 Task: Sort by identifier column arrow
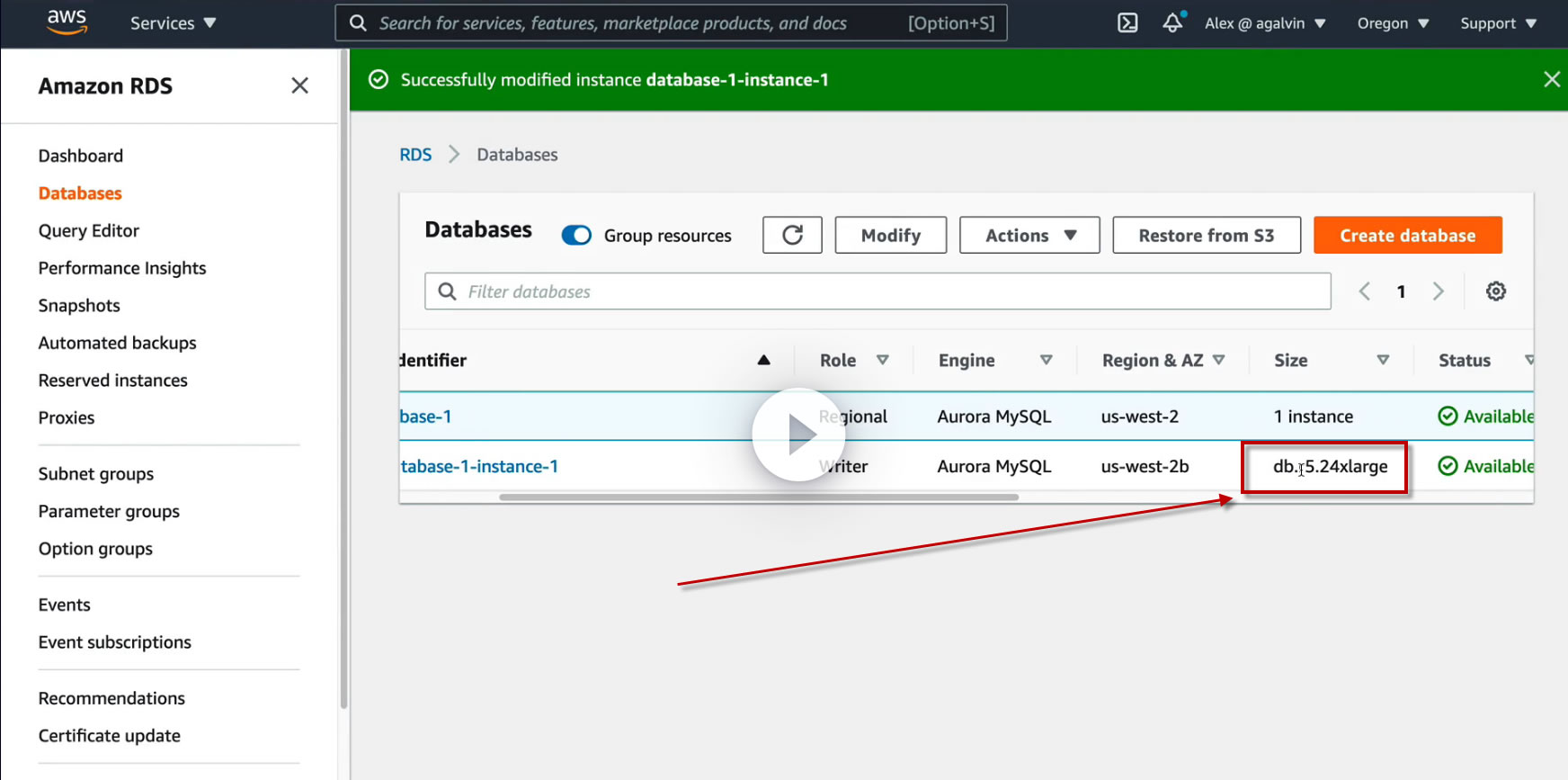pyautogui.click(x=763, y=360)
